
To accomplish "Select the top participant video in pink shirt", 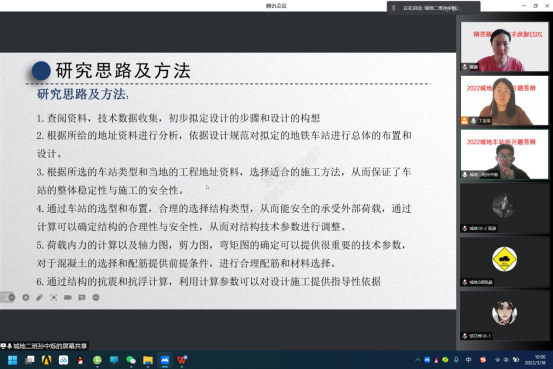I will point(504,47).
